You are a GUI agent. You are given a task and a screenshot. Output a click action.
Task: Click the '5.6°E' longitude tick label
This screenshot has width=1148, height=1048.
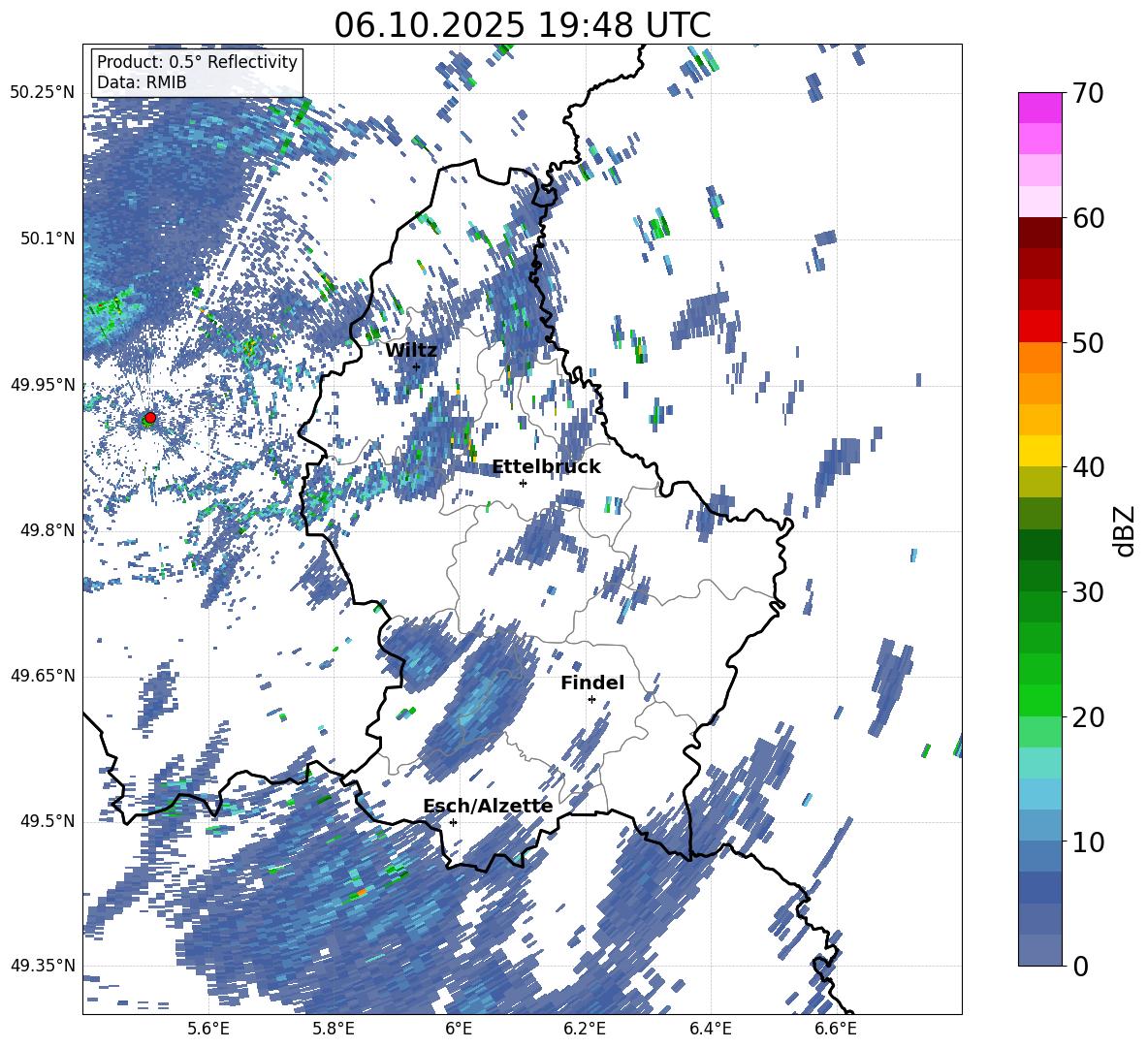tap(208, 1029)
